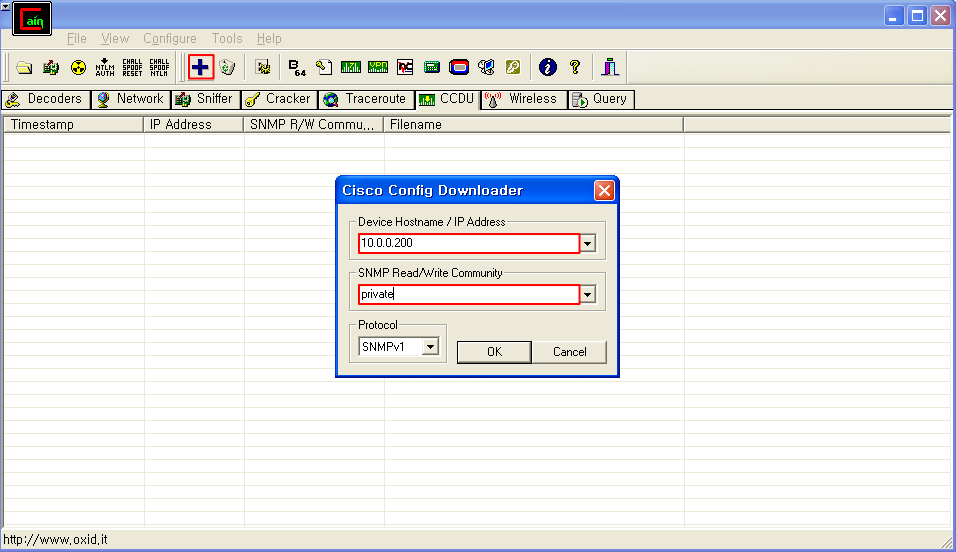
Task: Click the recycle bin Remove icon
Action: (227, 67)
